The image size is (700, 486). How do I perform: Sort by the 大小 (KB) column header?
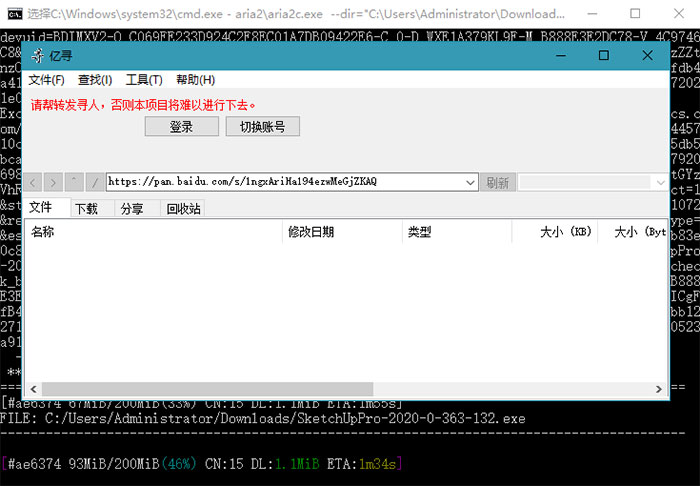tap(554, 232)
